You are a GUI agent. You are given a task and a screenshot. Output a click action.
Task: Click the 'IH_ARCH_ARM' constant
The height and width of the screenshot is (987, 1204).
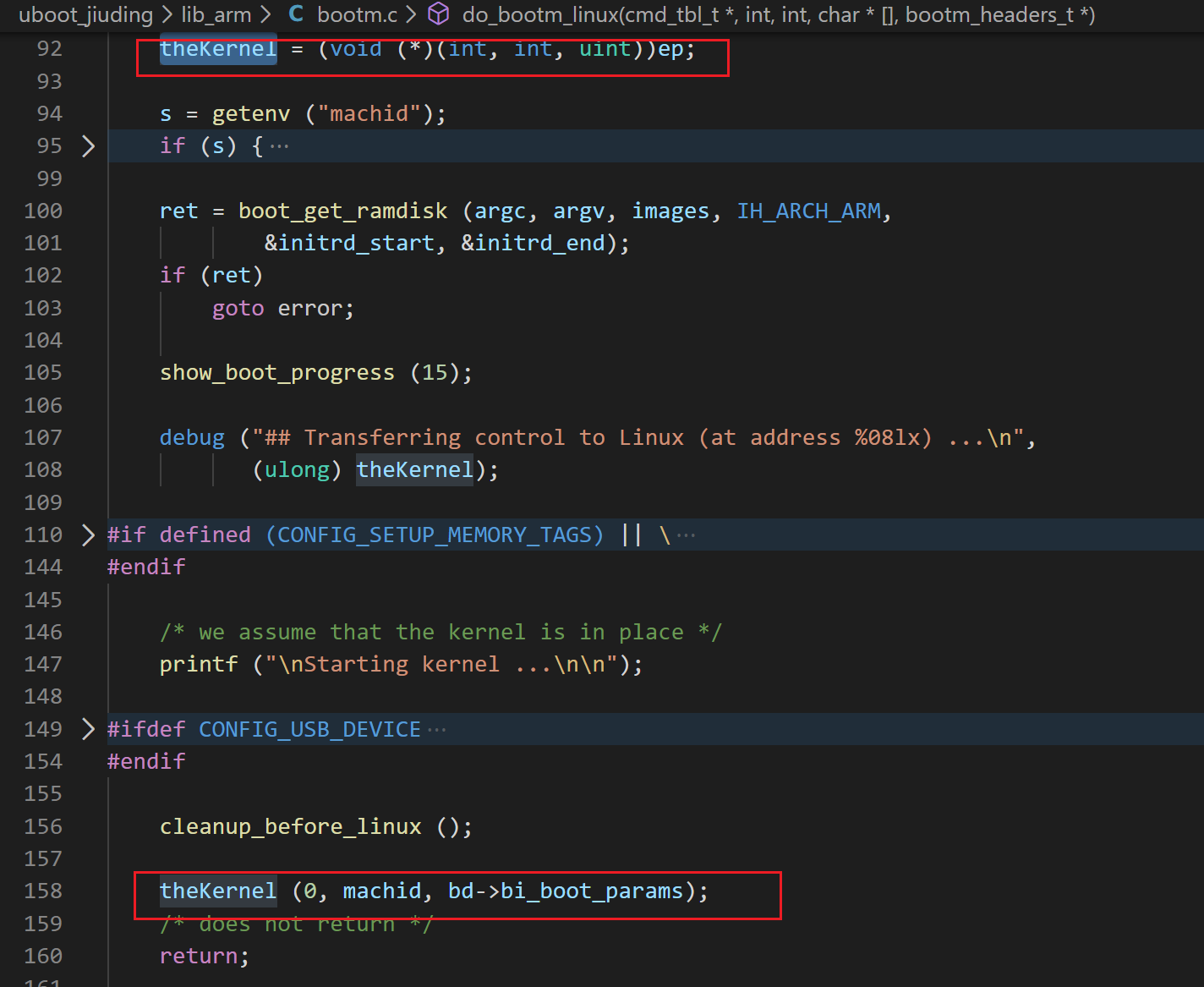(809, 211)
